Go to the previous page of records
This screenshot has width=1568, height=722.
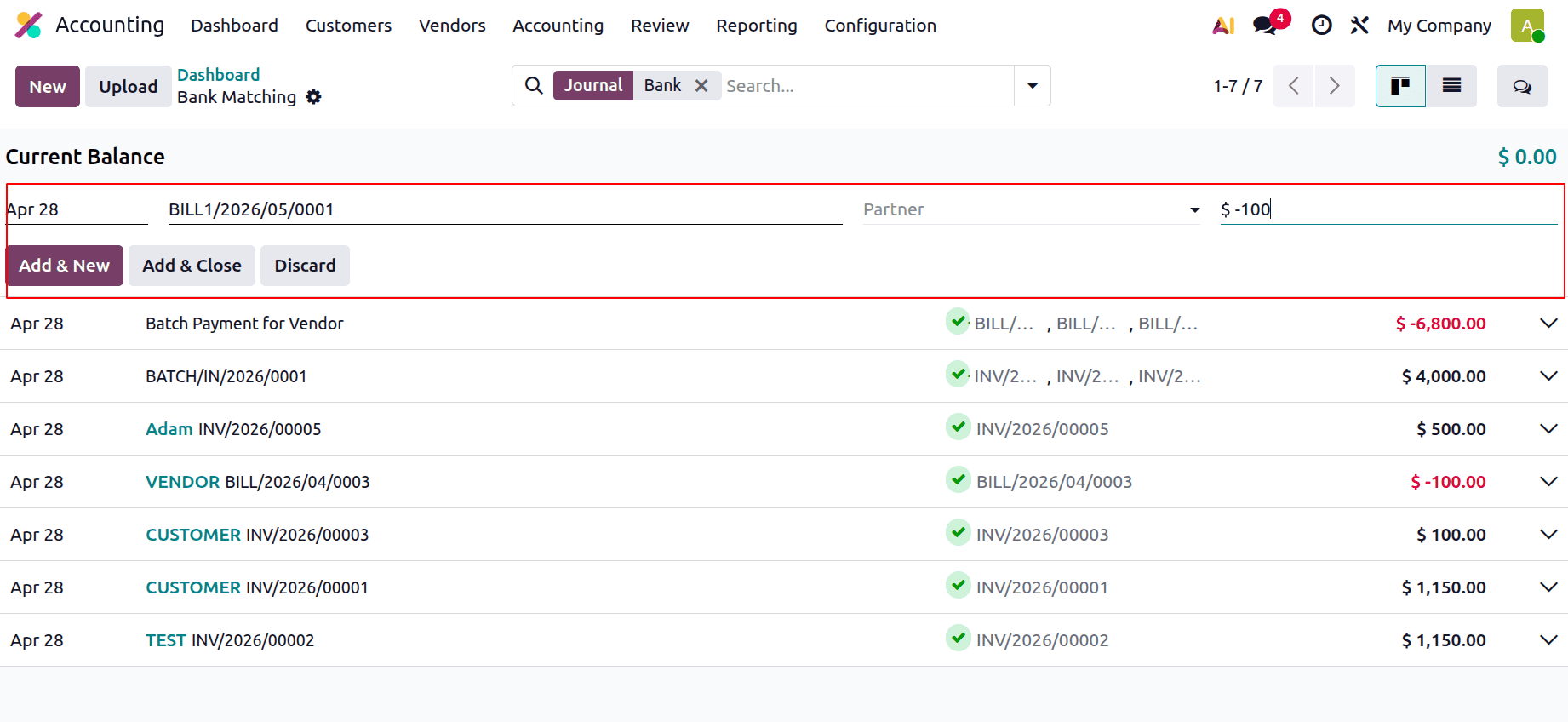[x=1294, y=86]
